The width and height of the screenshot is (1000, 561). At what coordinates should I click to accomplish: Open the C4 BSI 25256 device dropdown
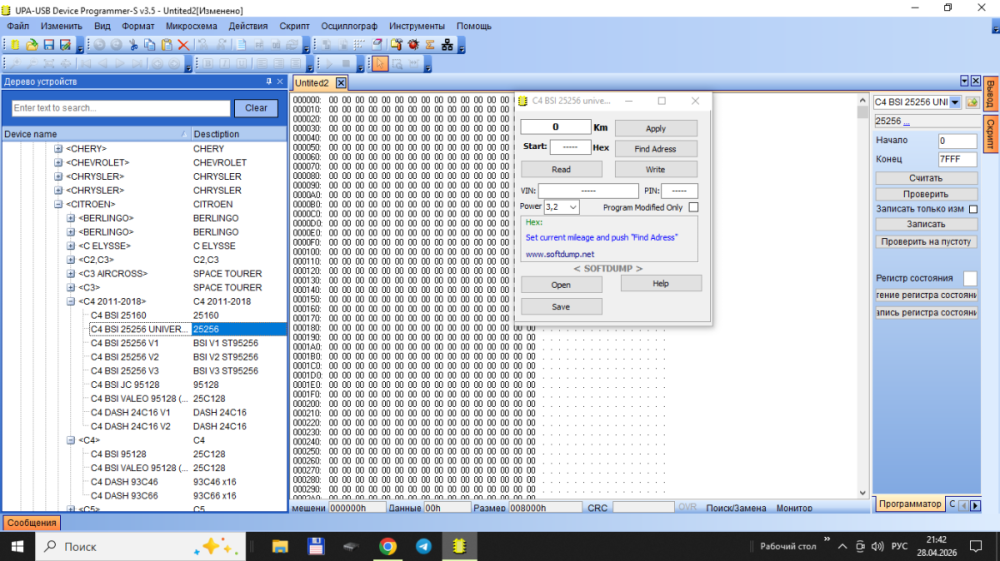[954, 102]
